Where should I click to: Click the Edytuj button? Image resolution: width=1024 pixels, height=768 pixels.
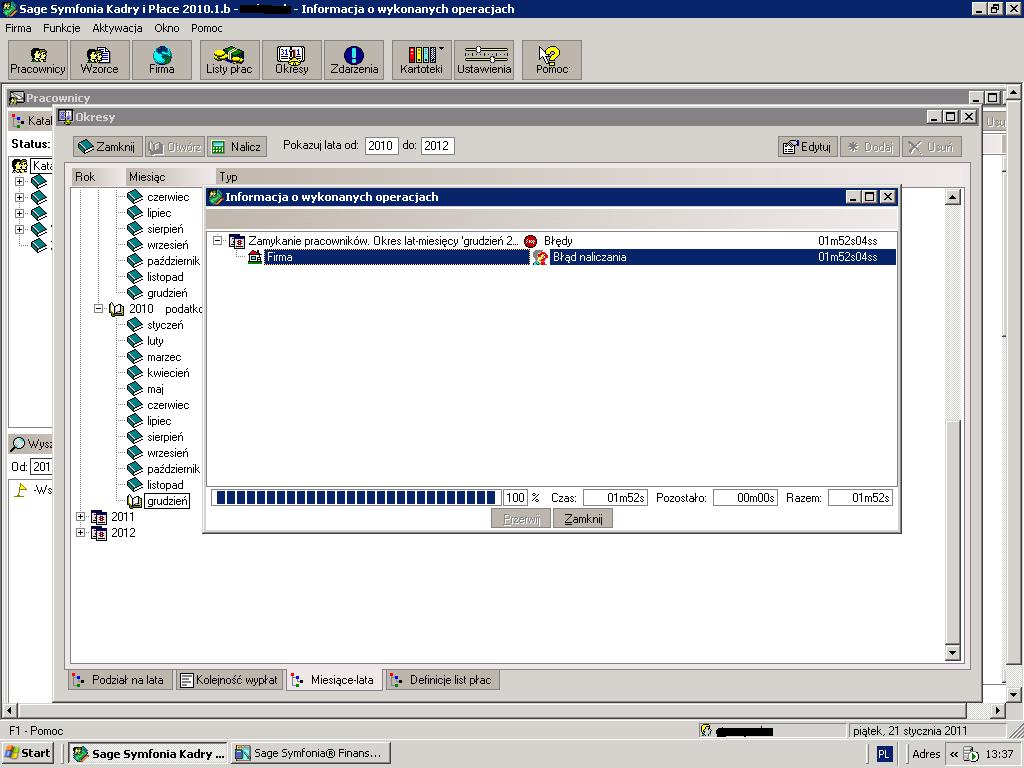pos(807,147)
